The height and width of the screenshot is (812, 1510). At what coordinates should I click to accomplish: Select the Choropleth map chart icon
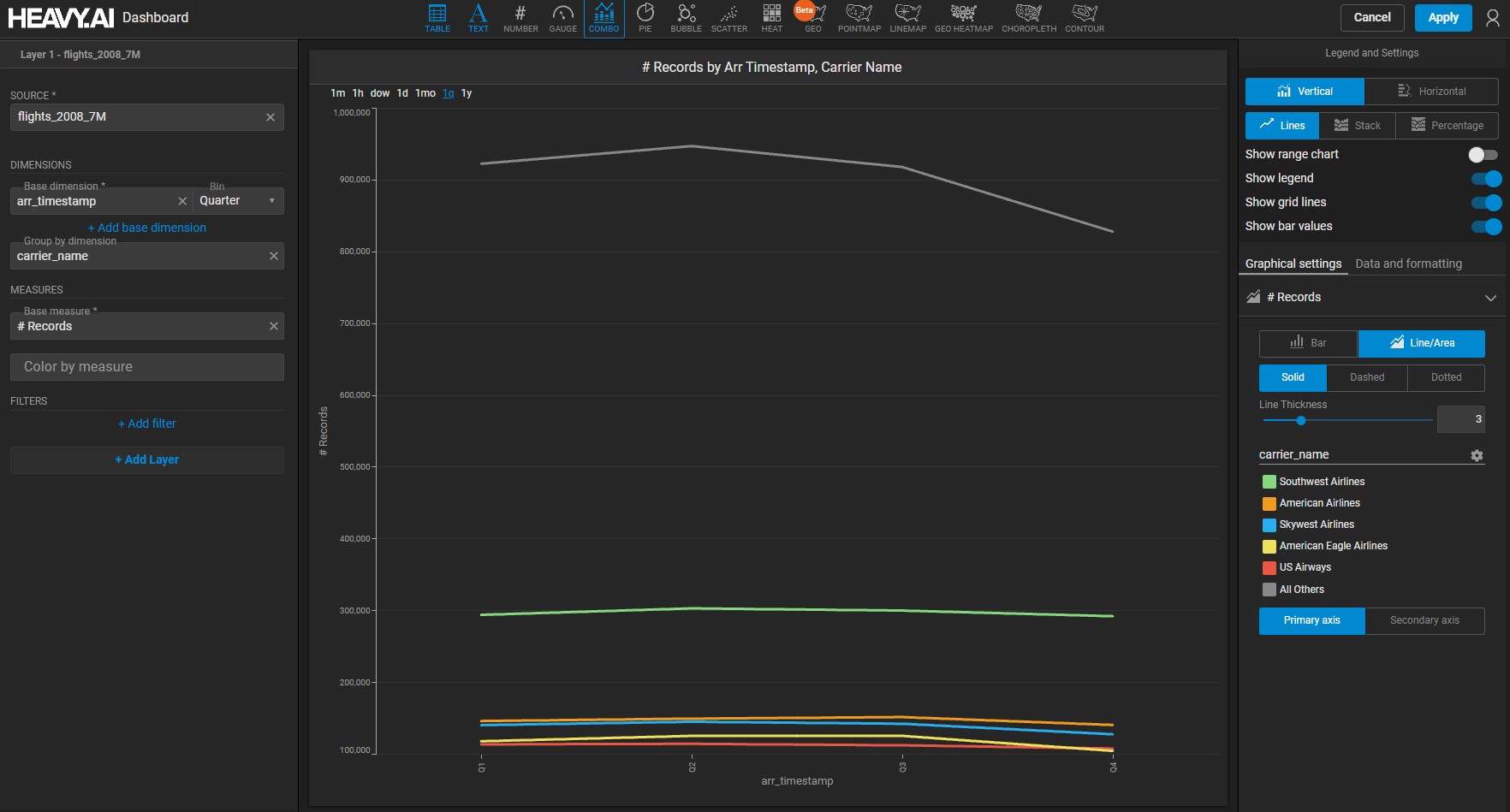1028,18
